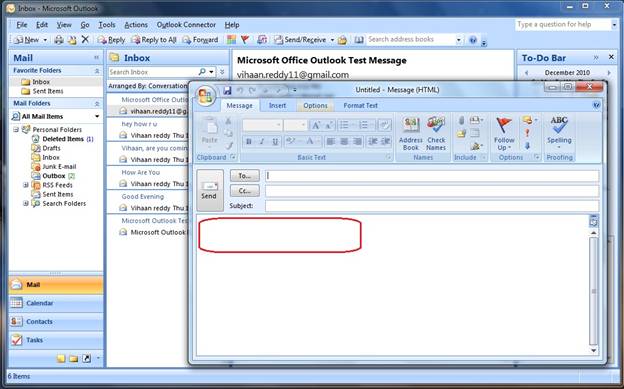Start the Spelling check
The image size is (624, 389).
pyautogui.click(x=559, y=134)
